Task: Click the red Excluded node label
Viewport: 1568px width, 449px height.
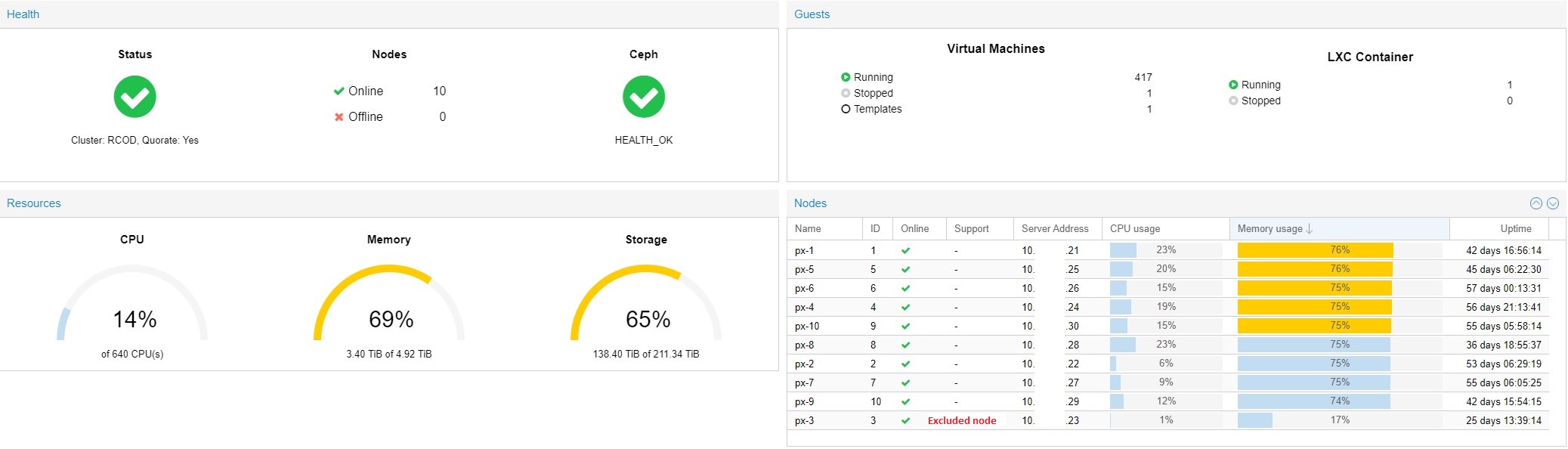Action: (x=961, y=421)
